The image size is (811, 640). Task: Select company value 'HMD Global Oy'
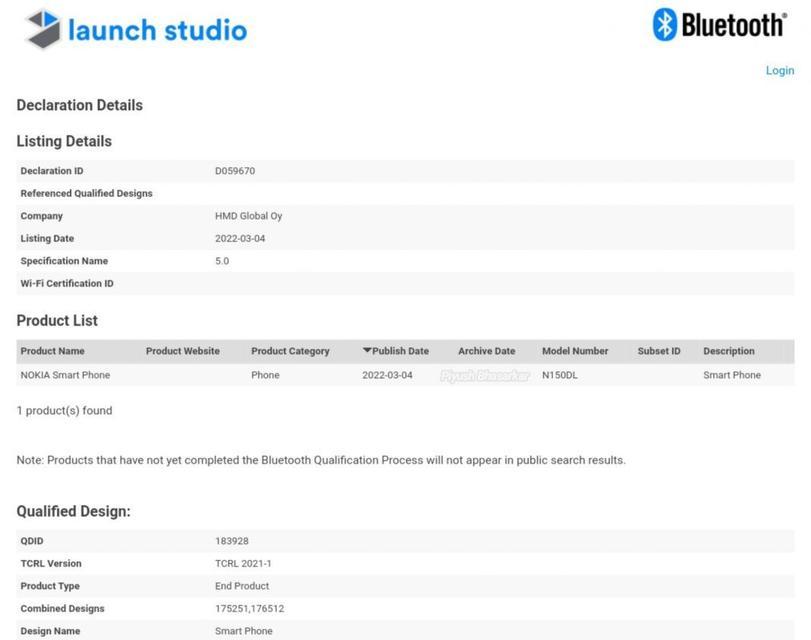[x=248, y=216]
